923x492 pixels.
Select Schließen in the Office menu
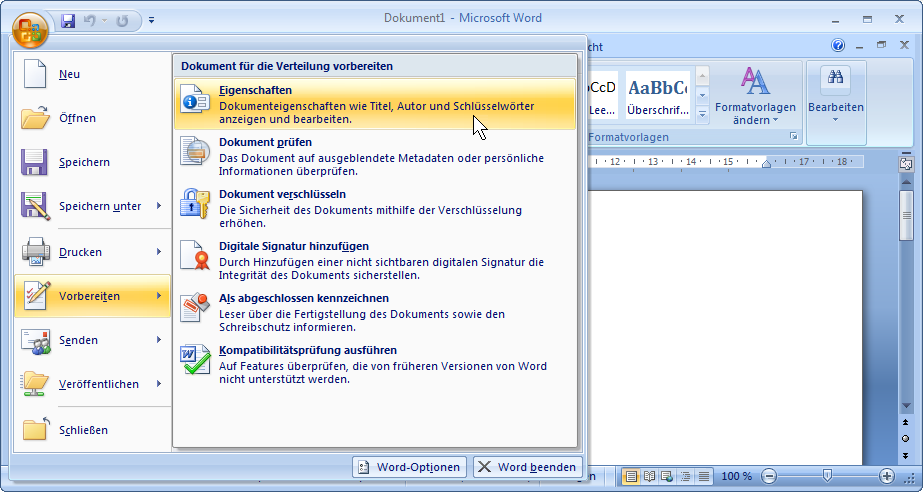coord(83,430)
